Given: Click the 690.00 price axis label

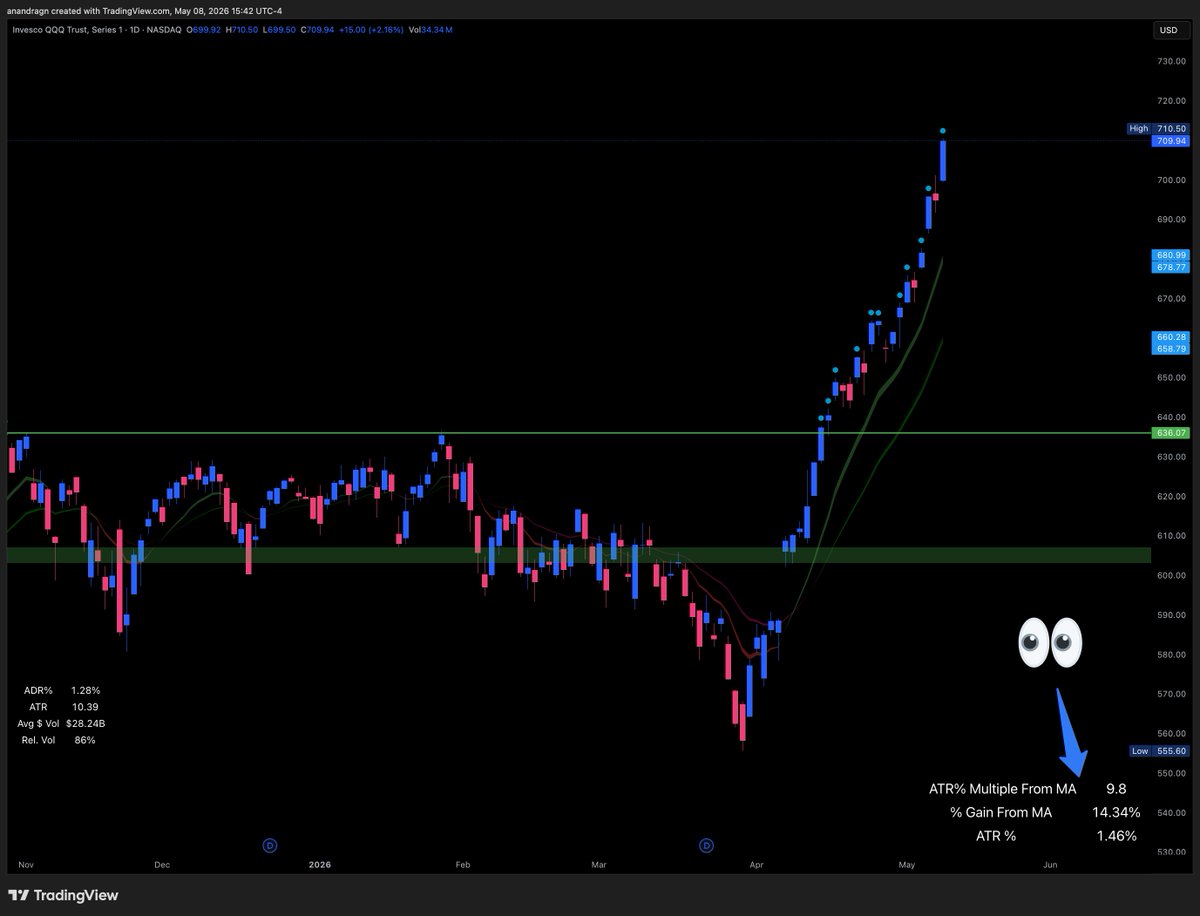Looking at the screenshot, I should (1170, 220).
